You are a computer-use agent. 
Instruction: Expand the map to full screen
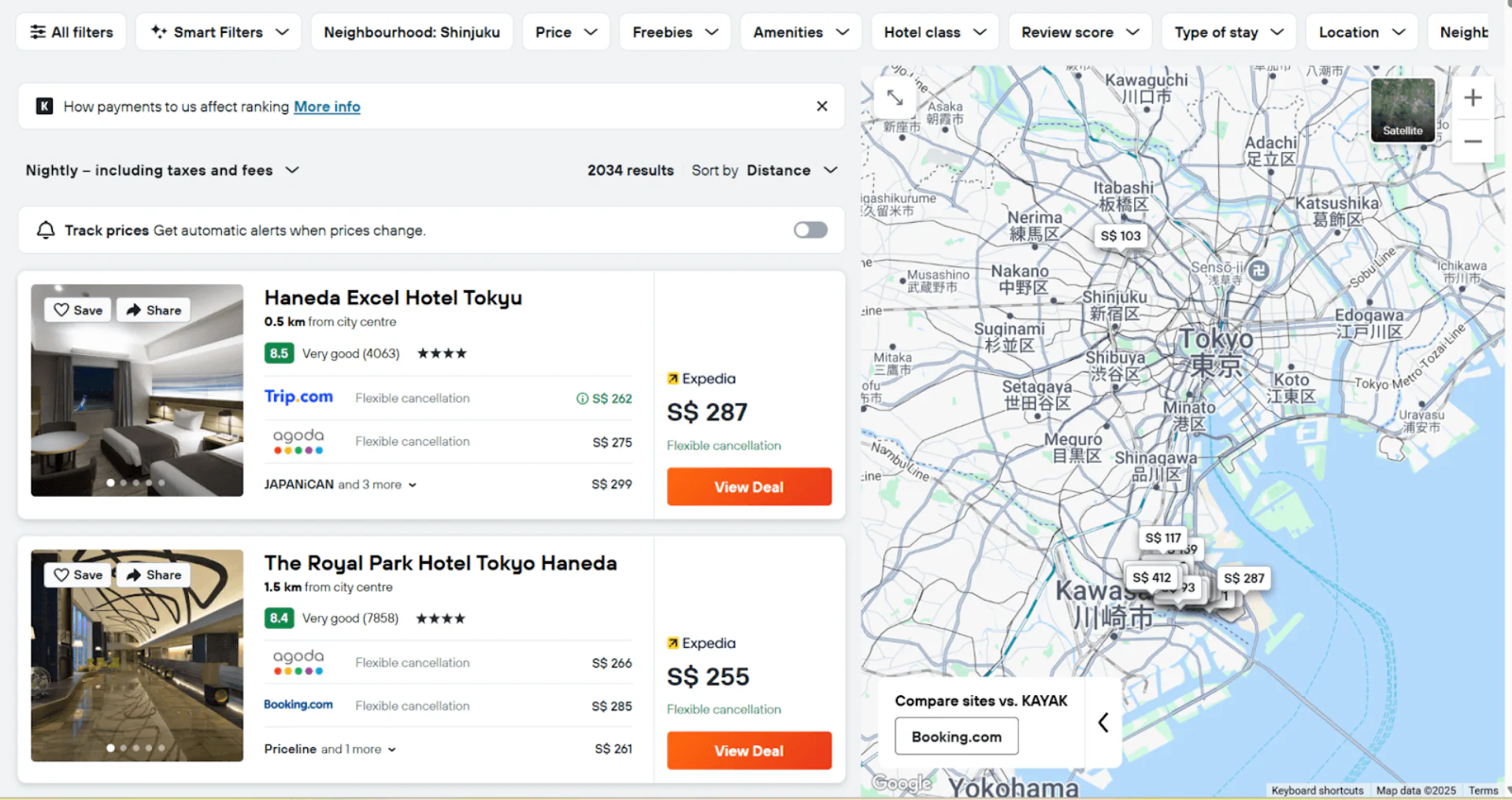[895, 98]
